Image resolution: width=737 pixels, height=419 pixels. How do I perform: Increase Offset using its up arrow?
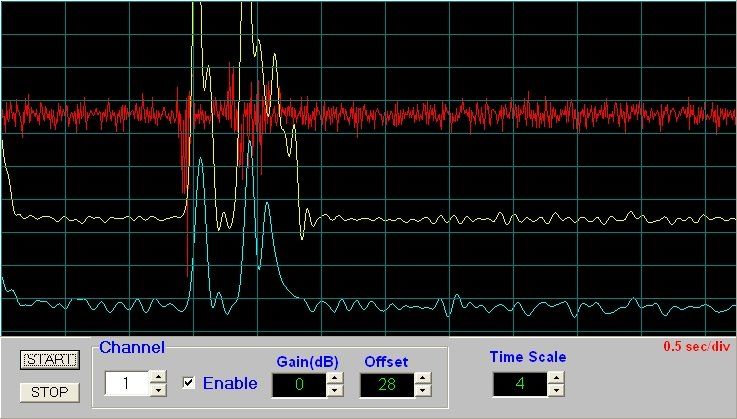(x=423, y=378)
